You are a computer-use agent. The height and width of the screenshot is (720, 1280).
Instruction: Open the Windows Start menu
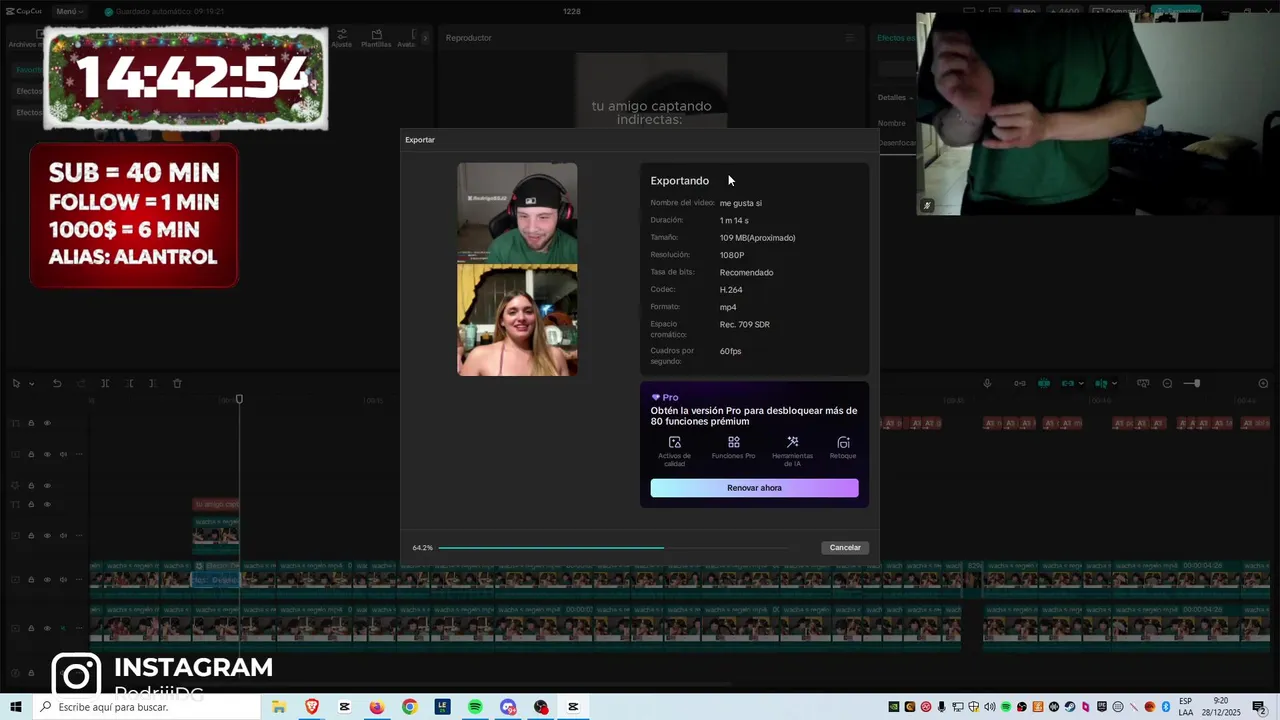(x=16, y=707)
